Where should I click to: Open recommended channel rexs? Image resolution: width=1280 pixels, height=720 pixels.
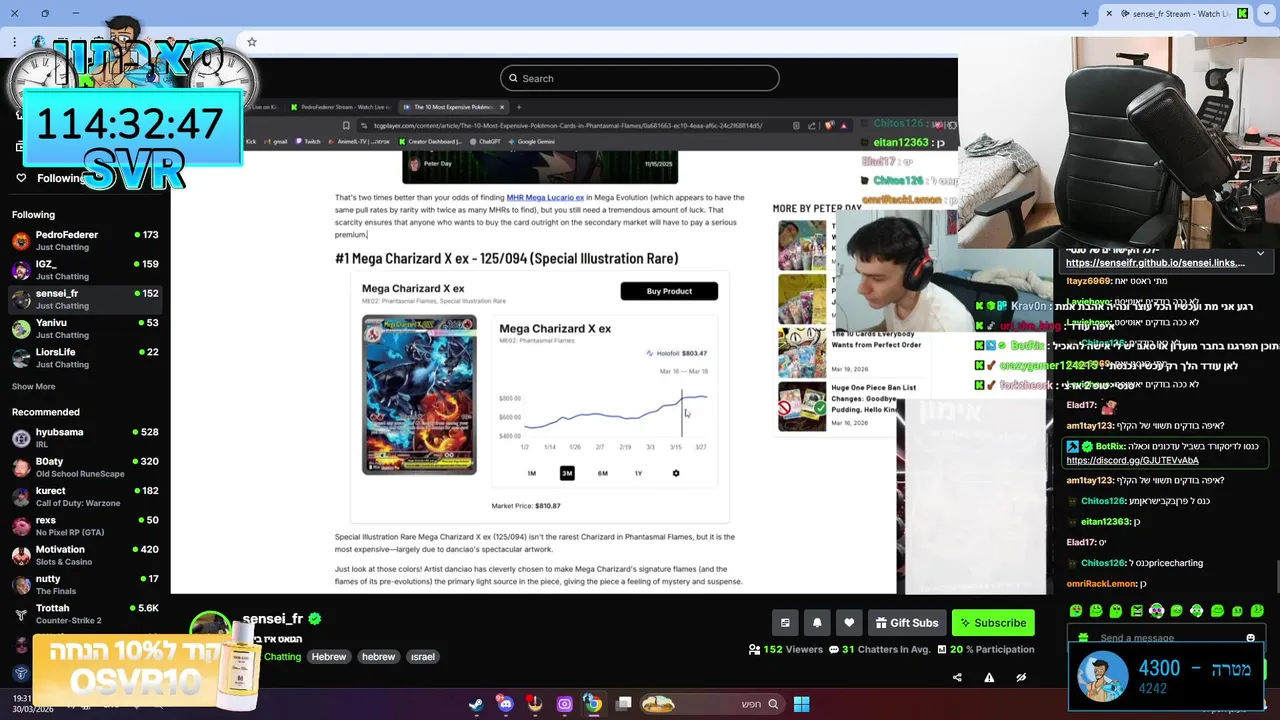point(85,526)
